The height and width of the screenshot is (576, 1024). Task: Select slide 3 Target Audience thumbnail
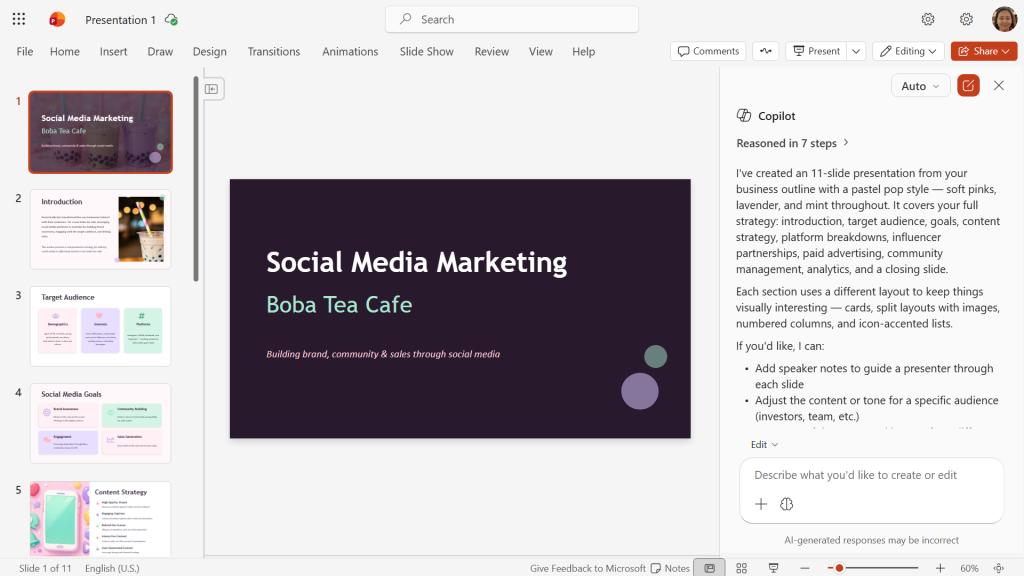click(x=101, y=326)
